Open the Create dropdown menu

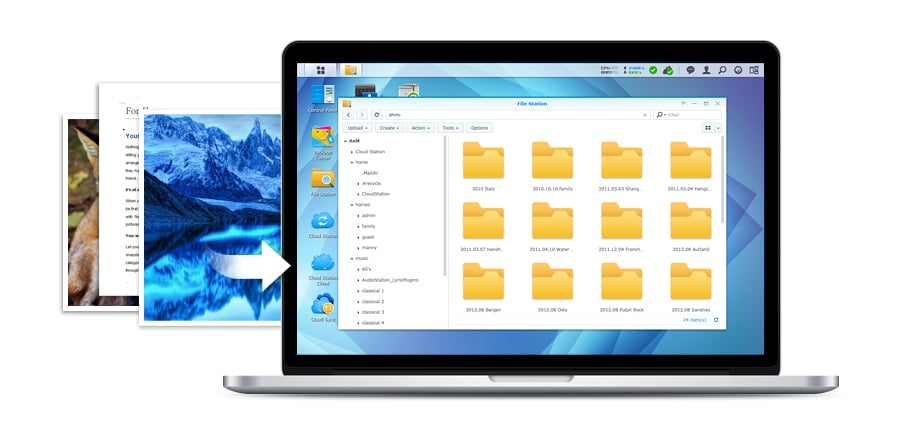coord(389,128)
